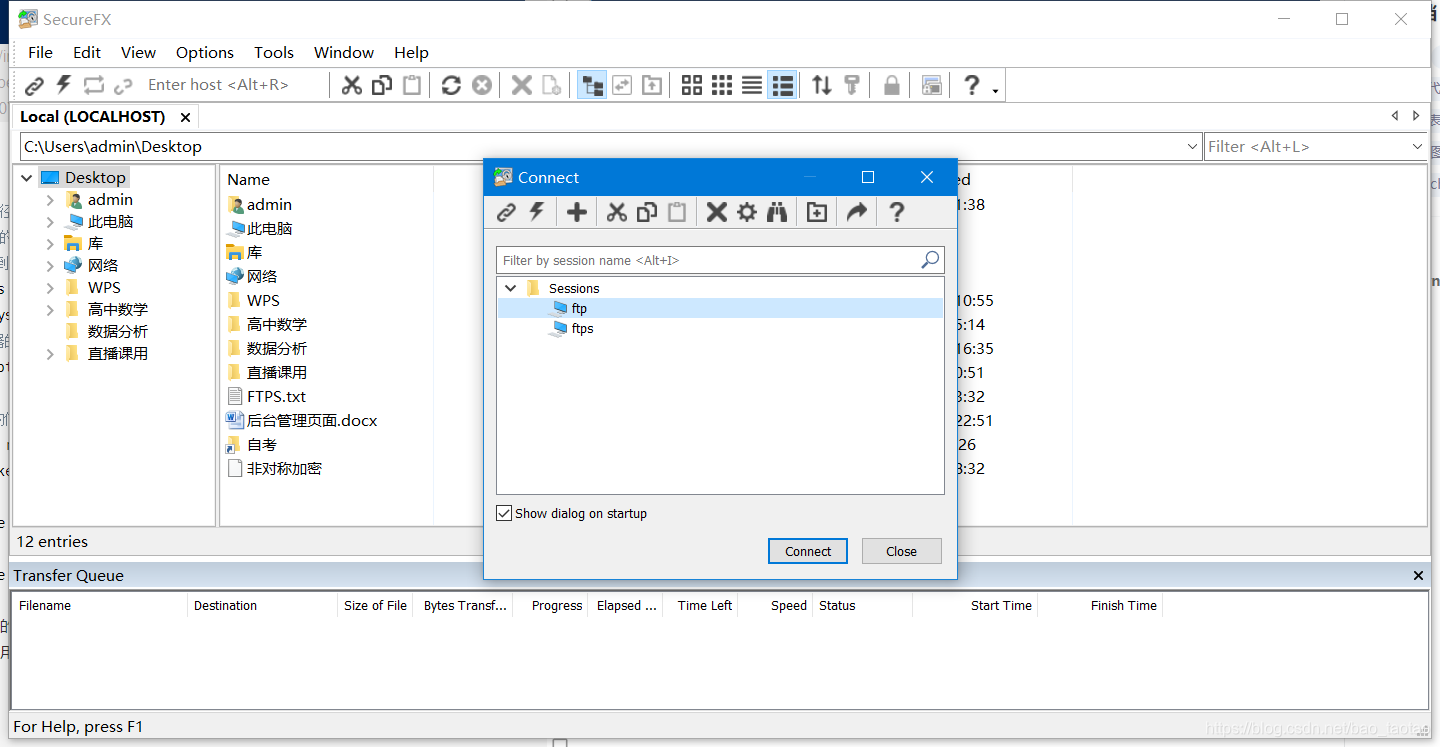Open toolbar options overflow arrow

pos(996,91)
